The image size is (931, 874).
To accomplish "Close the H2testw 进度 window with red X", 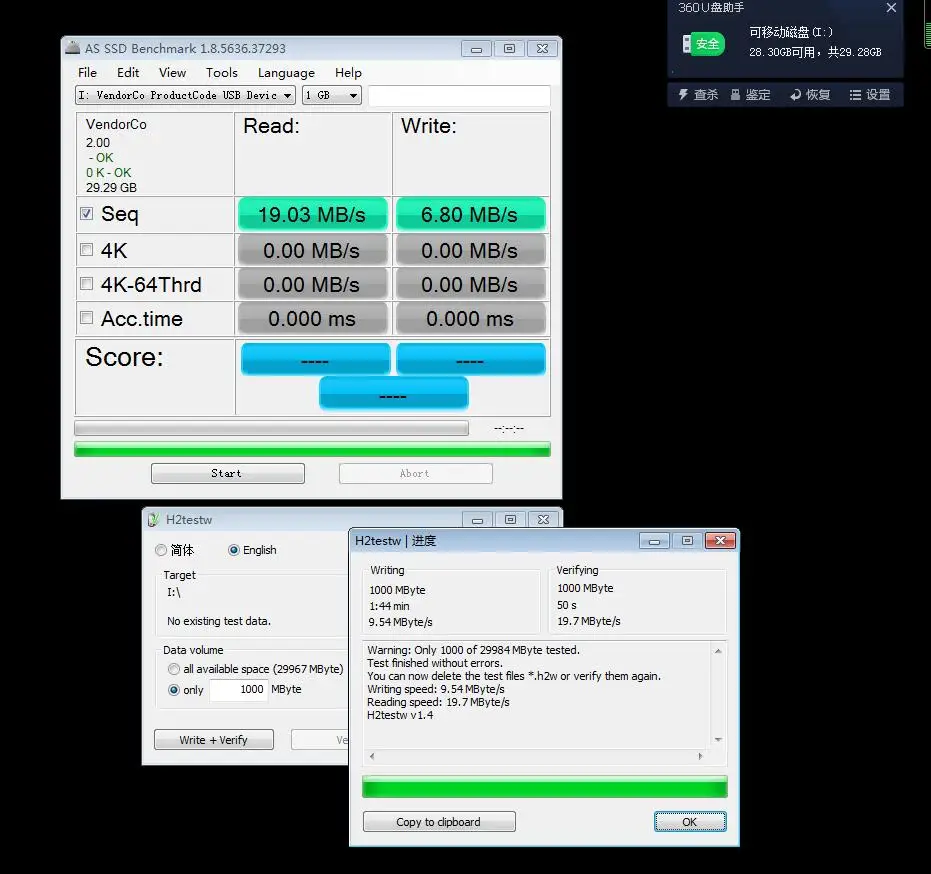I will pyautogui.click(x=720, y=541).
